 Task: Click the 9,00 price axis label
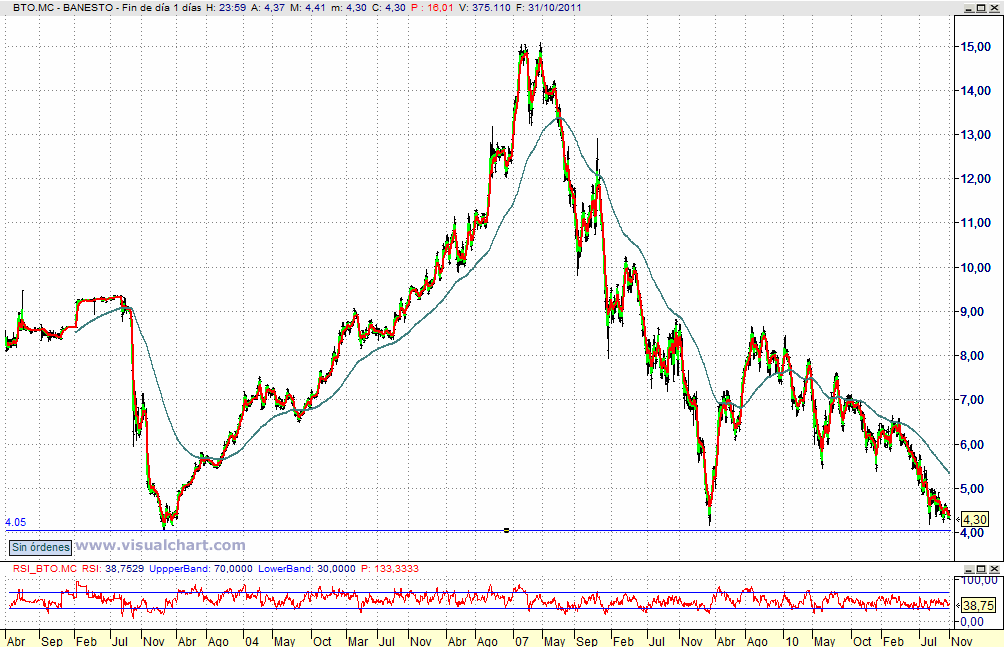tap(973, 312)
